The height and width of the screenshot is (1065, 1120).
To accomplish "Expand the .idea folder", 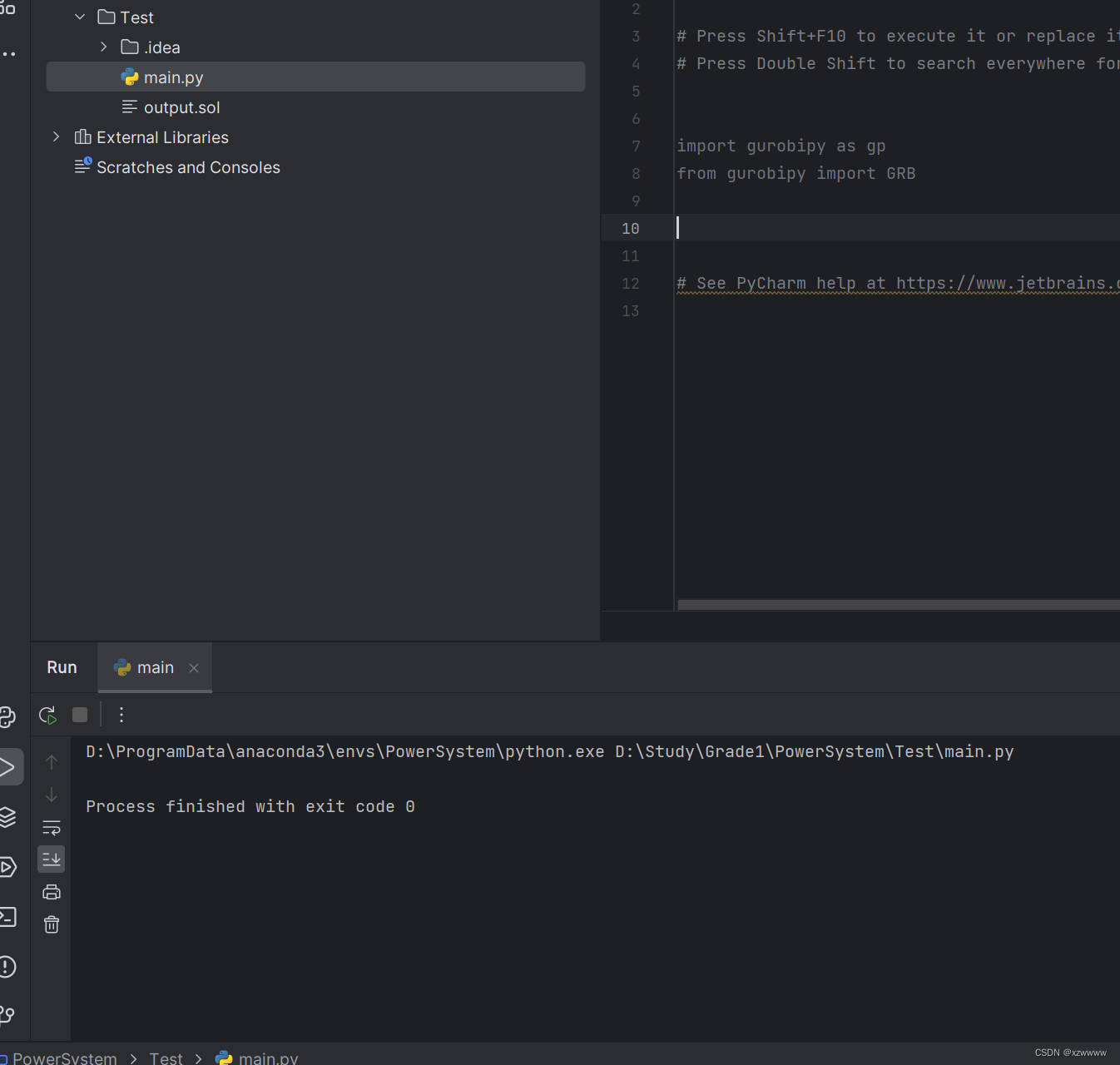I will coord(103,47).
